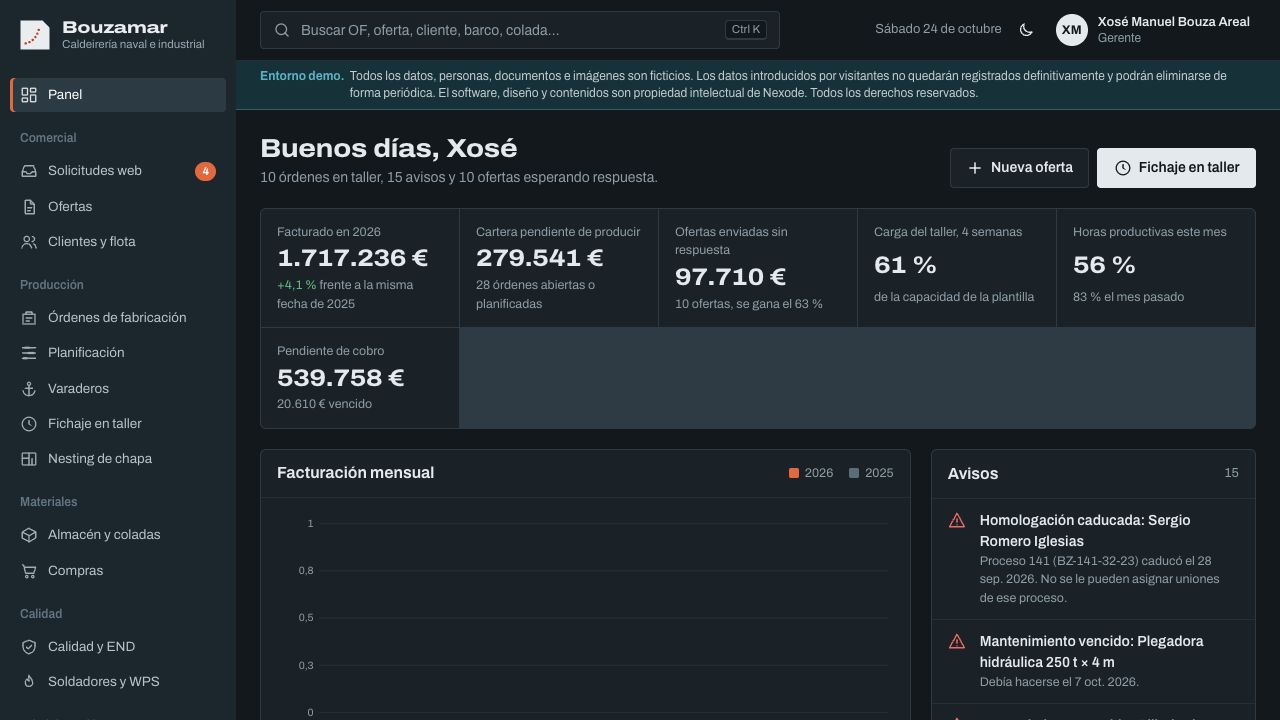The height and width of the screenshot is (720, 1280).
Task: Click the Planificación bars icon
Action: coord(29,353)
